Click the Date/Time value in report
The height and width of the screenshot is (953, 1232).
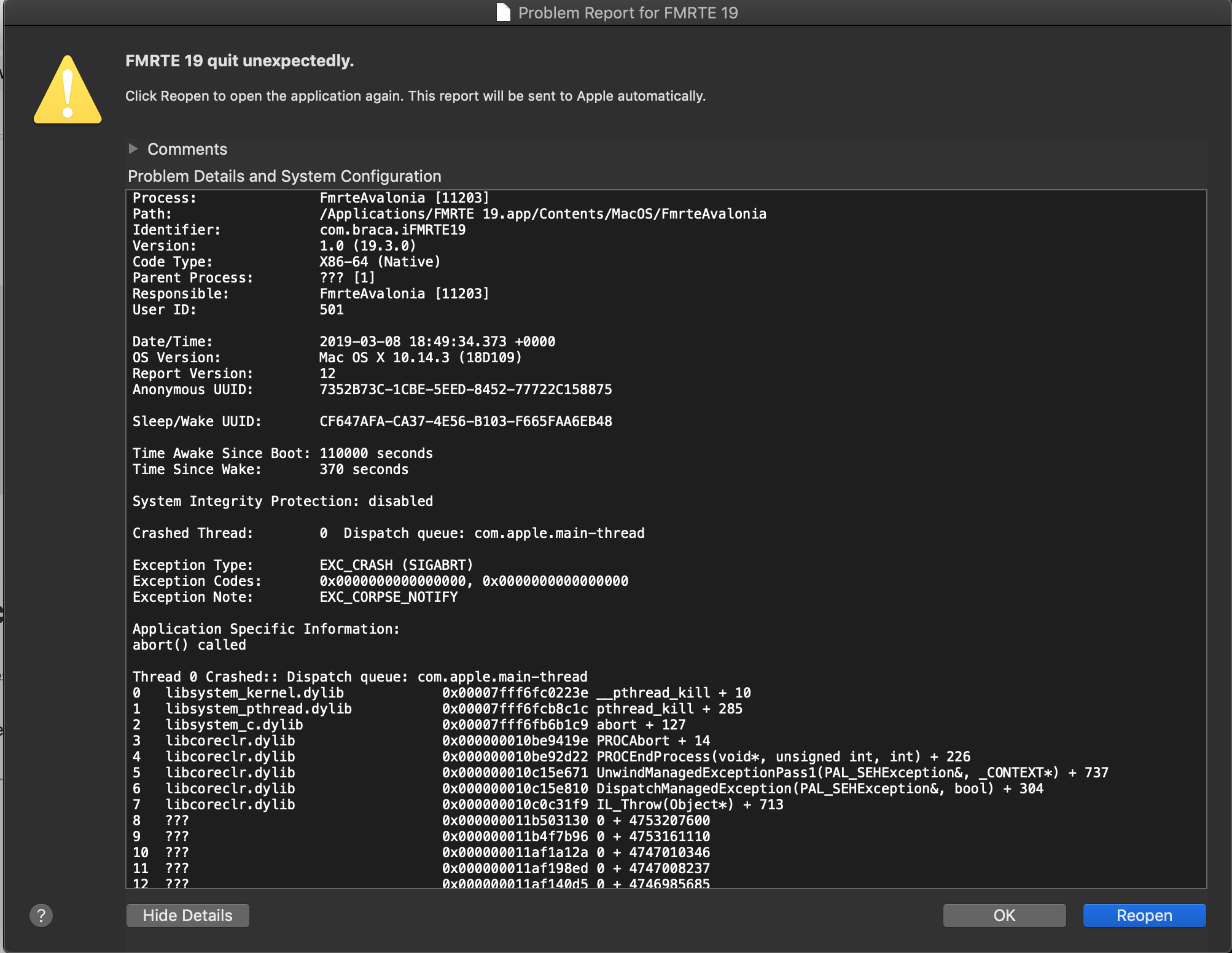point(437,341)
